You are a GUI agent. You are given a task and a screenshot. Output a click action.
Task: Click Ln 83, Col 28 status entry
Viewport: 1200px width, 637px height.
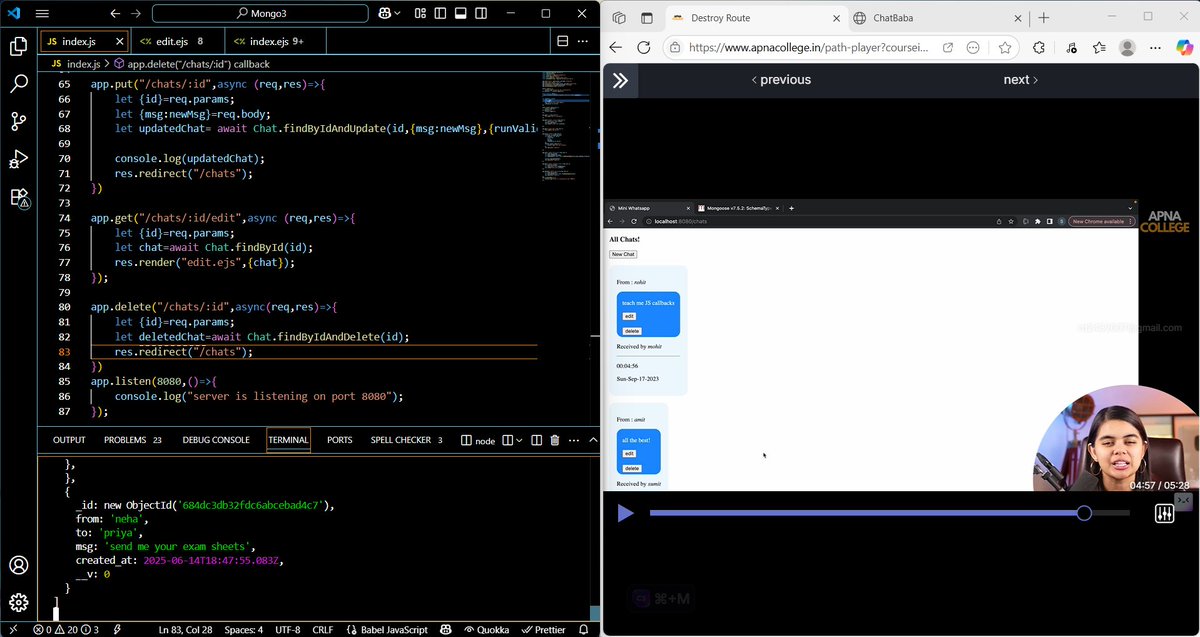point(186,629)
